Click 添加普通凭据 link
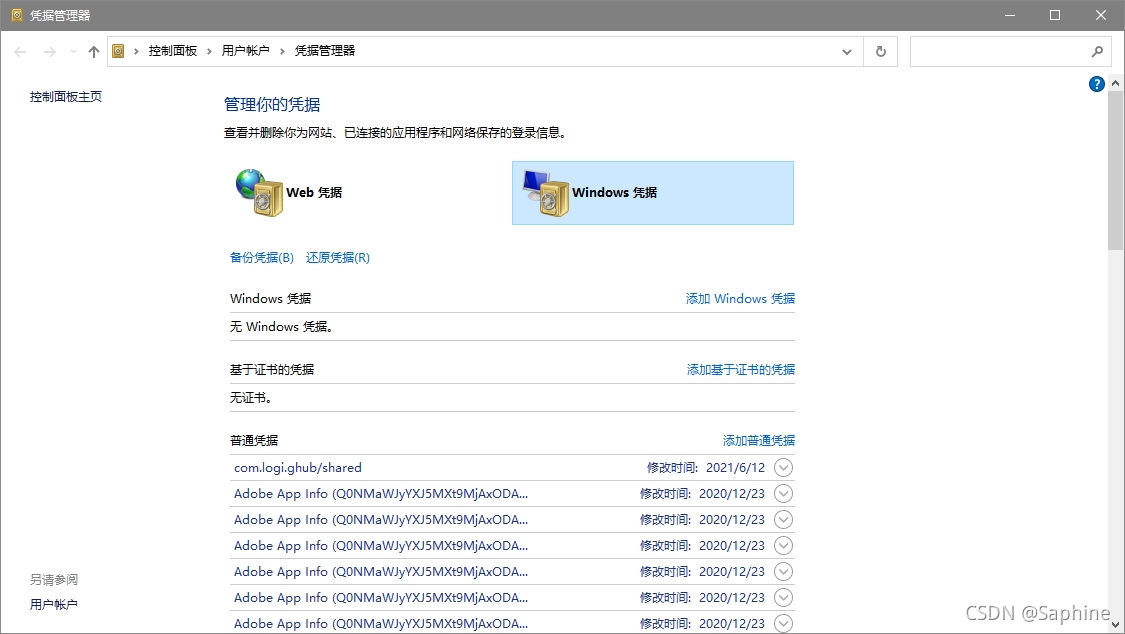 click(758, 440)
